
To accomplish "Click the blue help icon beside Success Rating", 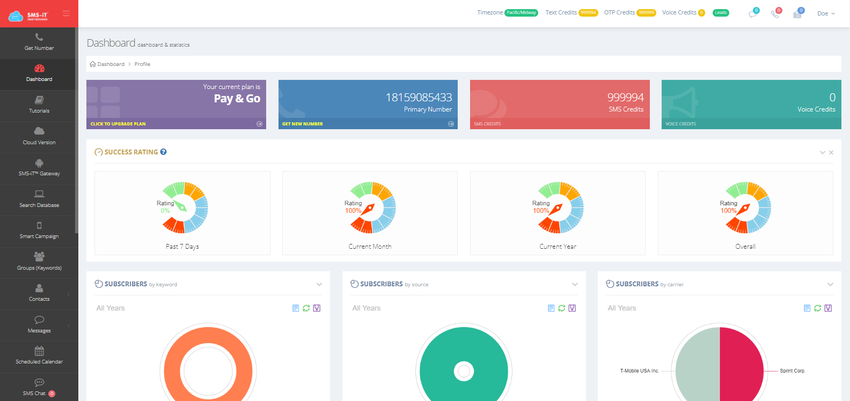I will (x=163, y=152).
